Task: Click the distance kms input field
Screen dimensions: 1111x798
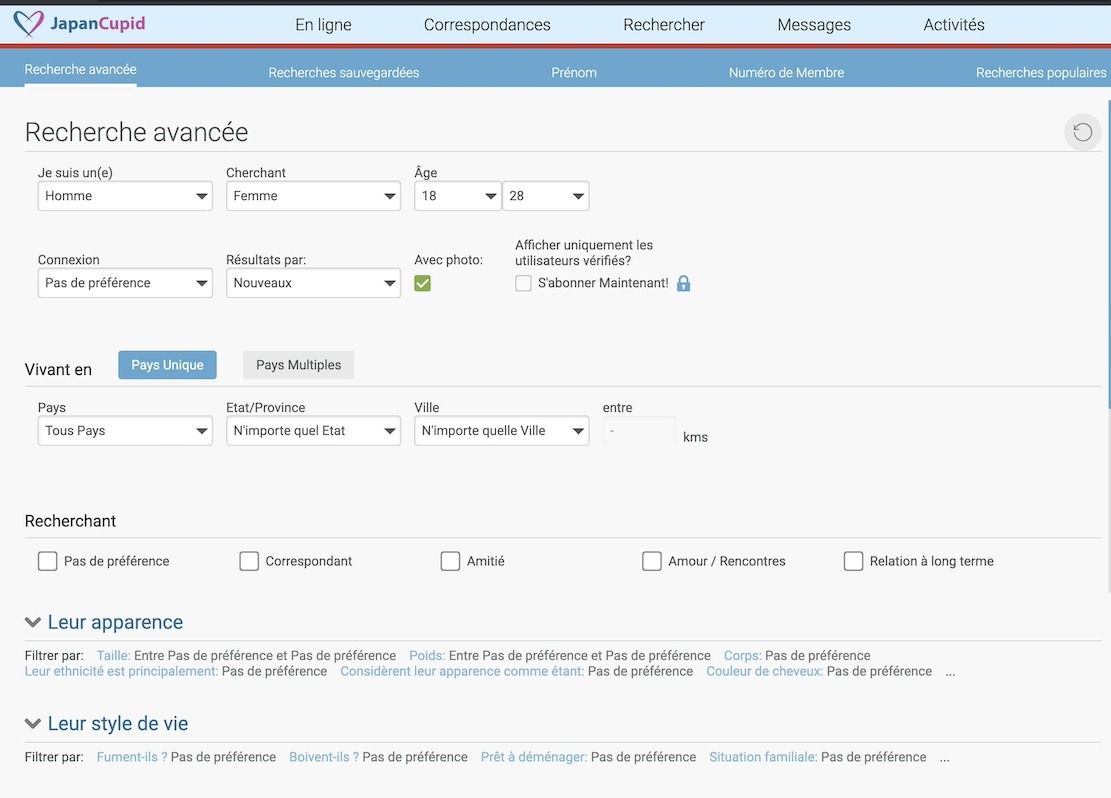Action: tap(639, 431)
